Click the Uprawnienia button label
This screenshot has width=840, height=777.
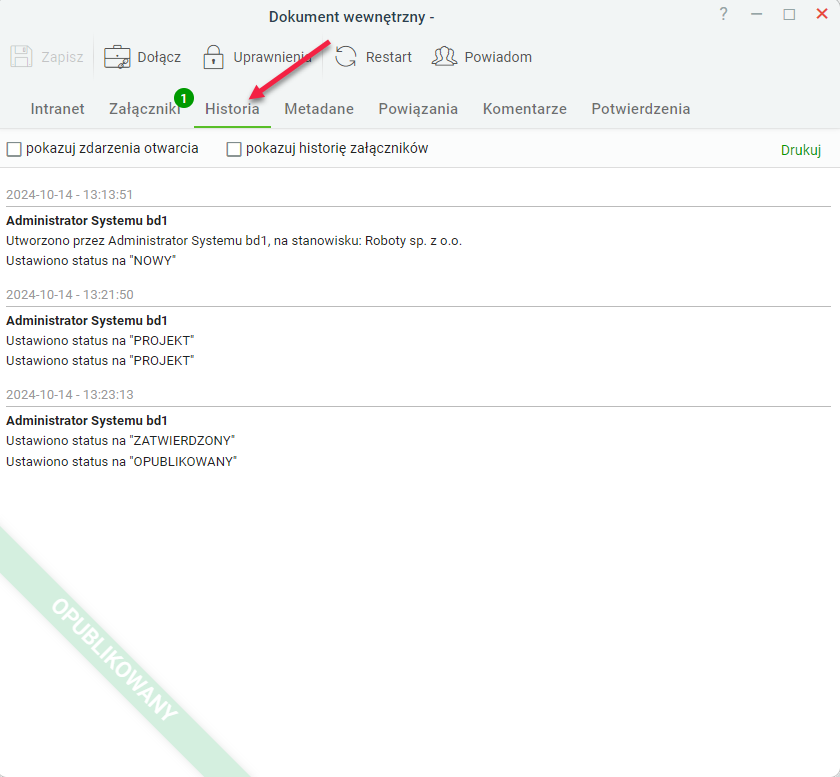(272, 57)
